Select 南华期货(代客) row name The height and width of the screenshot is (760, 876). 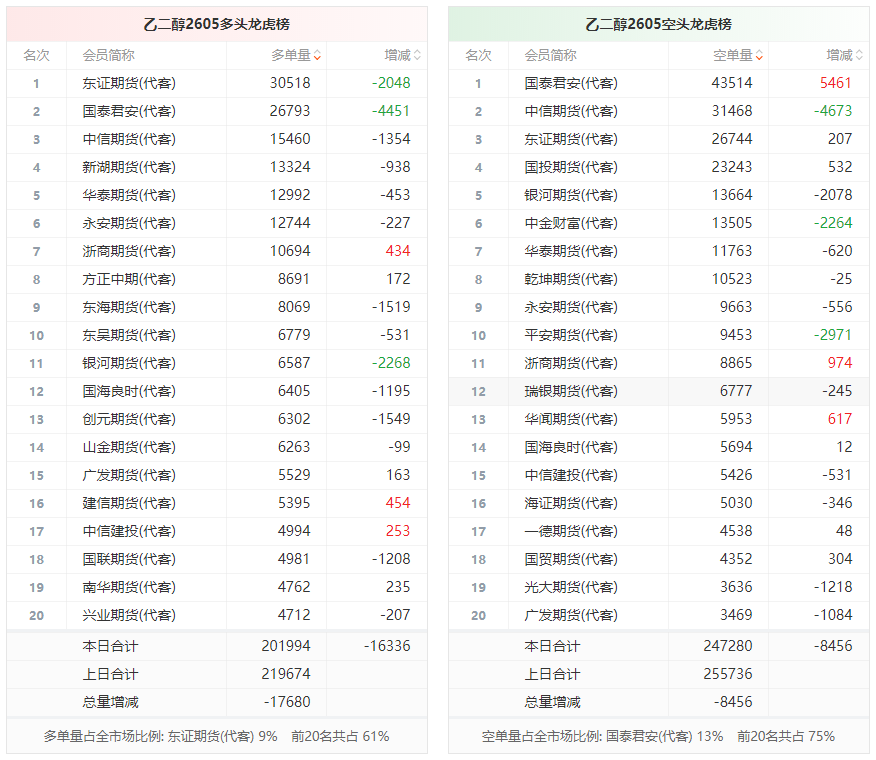(x=129, y=587)
